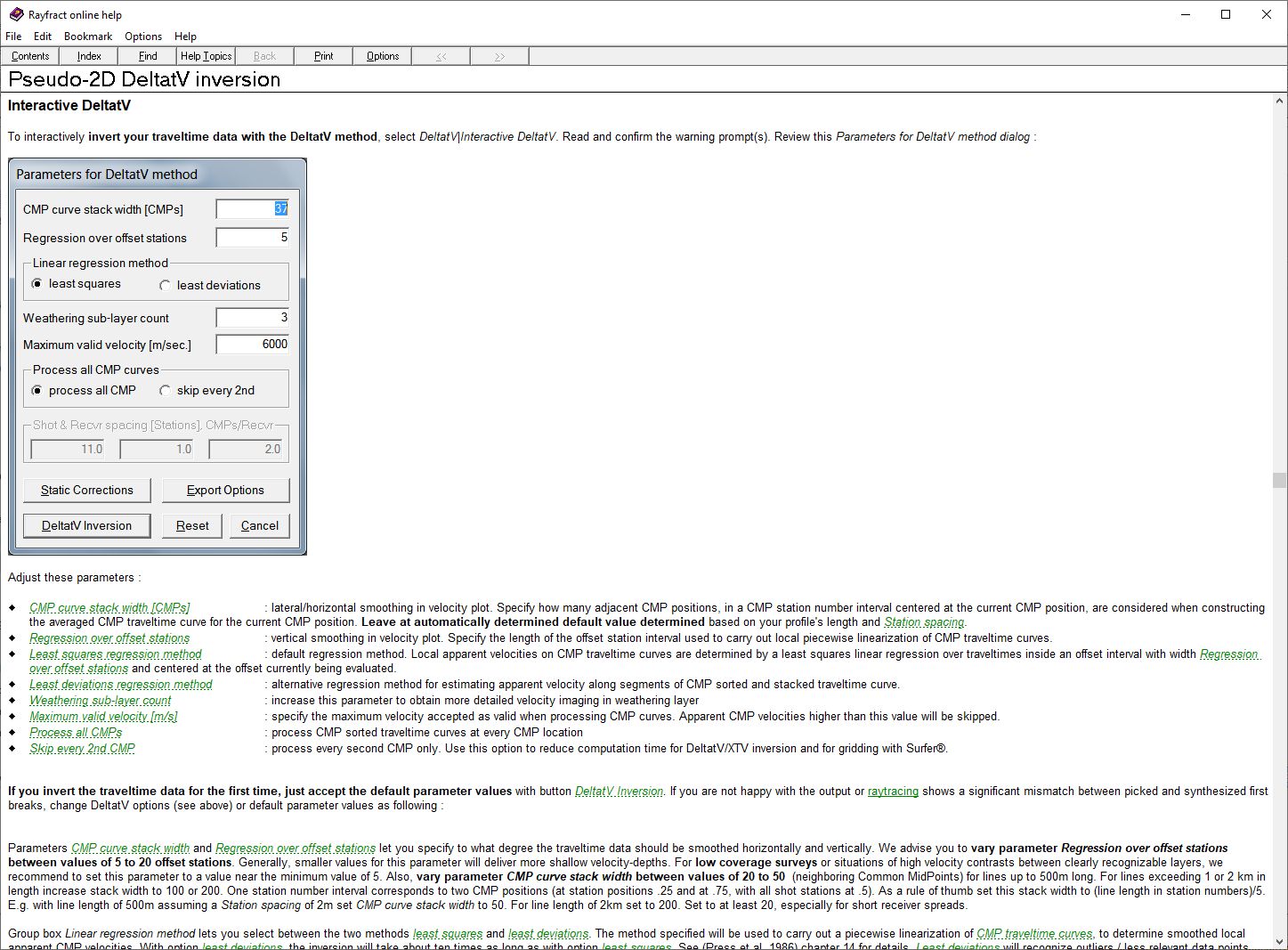Click the Rayfract help book icon in title bar
Viewport: 1288px width, 950px height.
pyautogui.click(x=16, y=14)
